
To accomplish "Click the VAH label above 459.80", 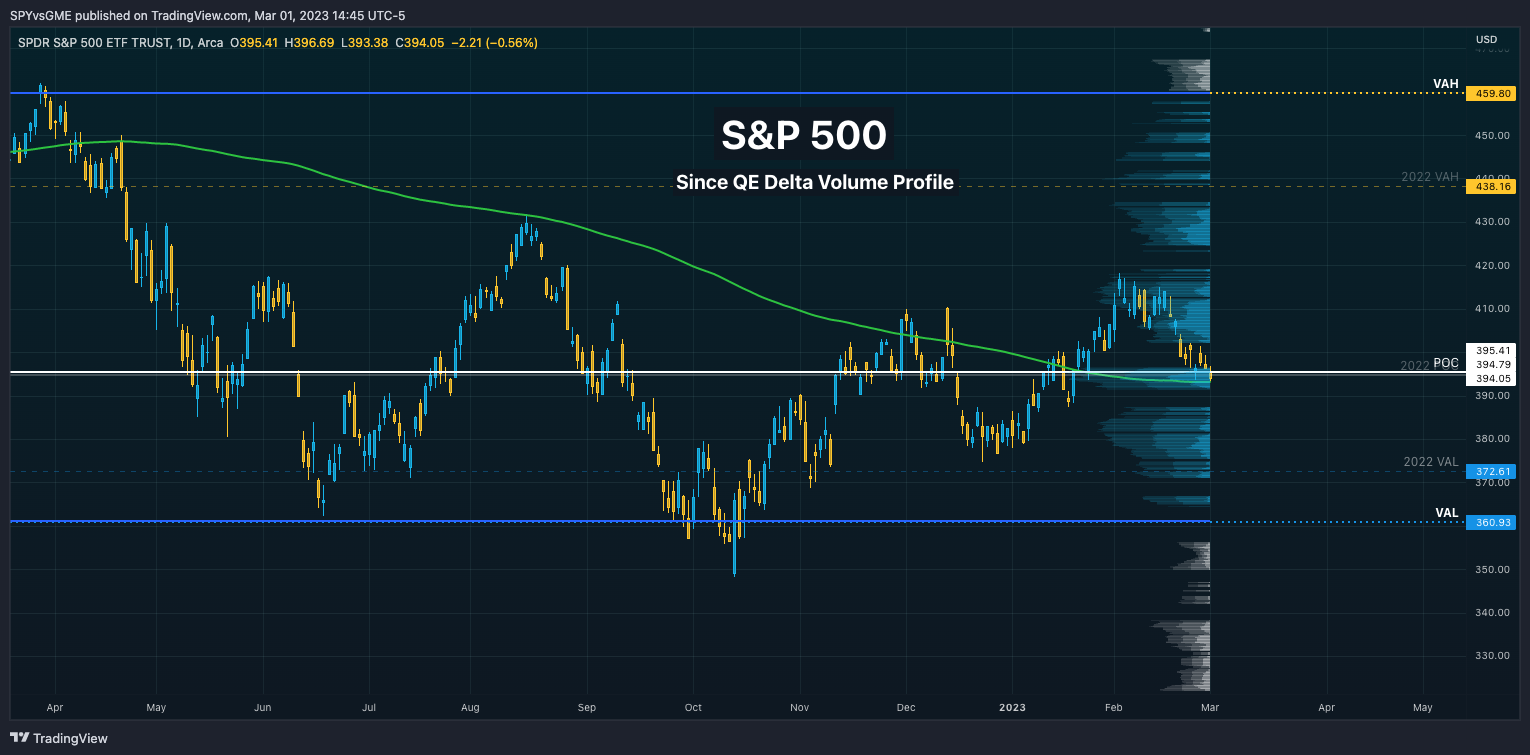I will [1446, 85].
